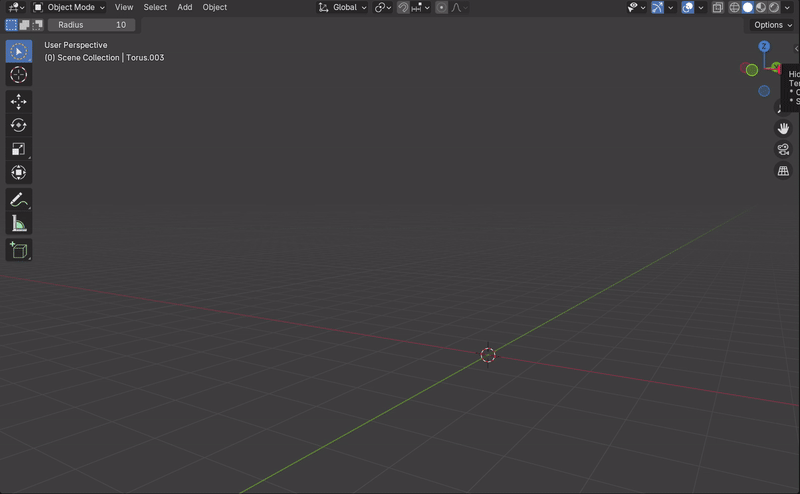This screenshot has height=494, width=800.
Task: Switch to Material Preview shading
Action: click(x=761, y=7)
